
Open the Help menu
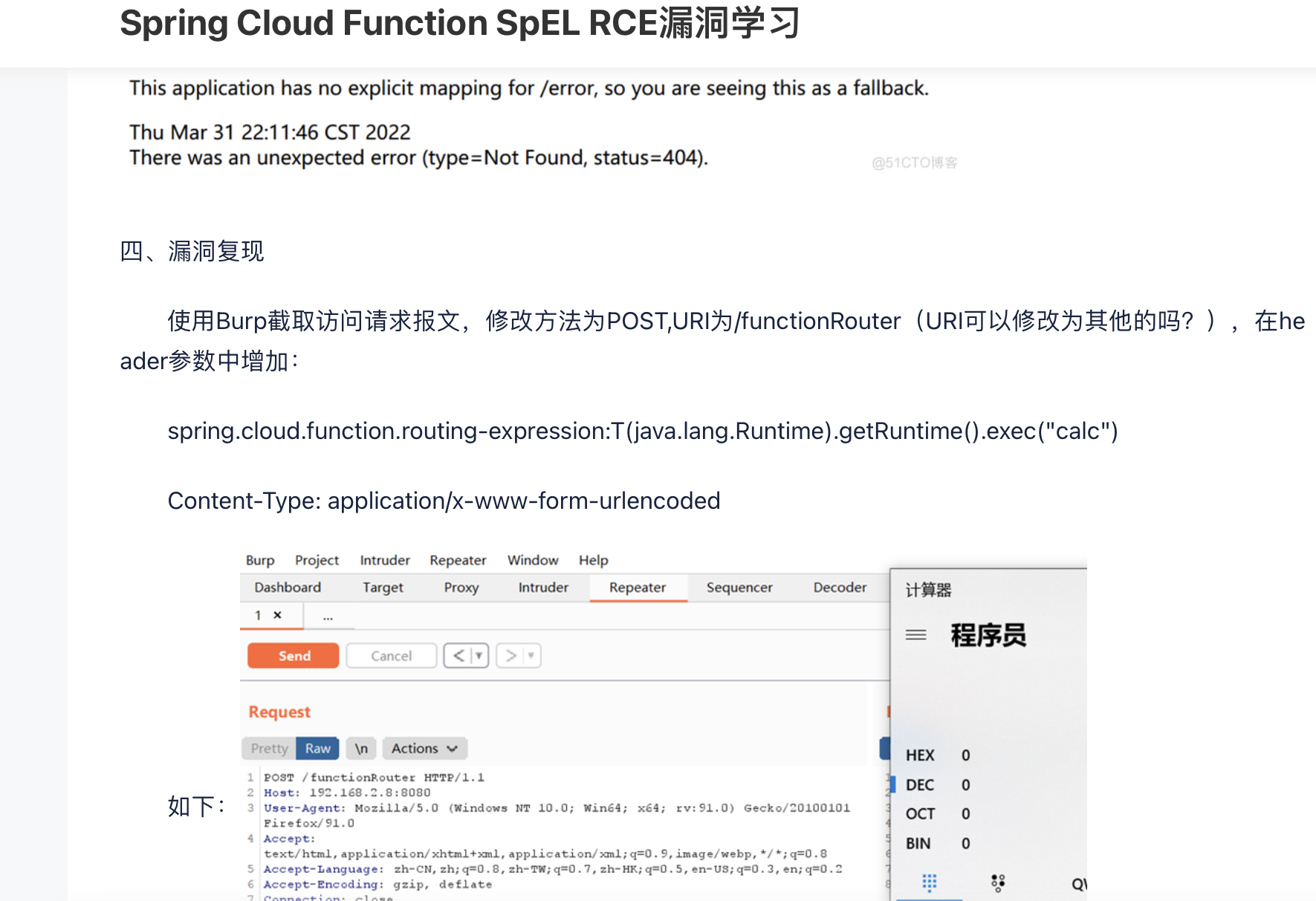pyautogui.click(x=594, y=560)
